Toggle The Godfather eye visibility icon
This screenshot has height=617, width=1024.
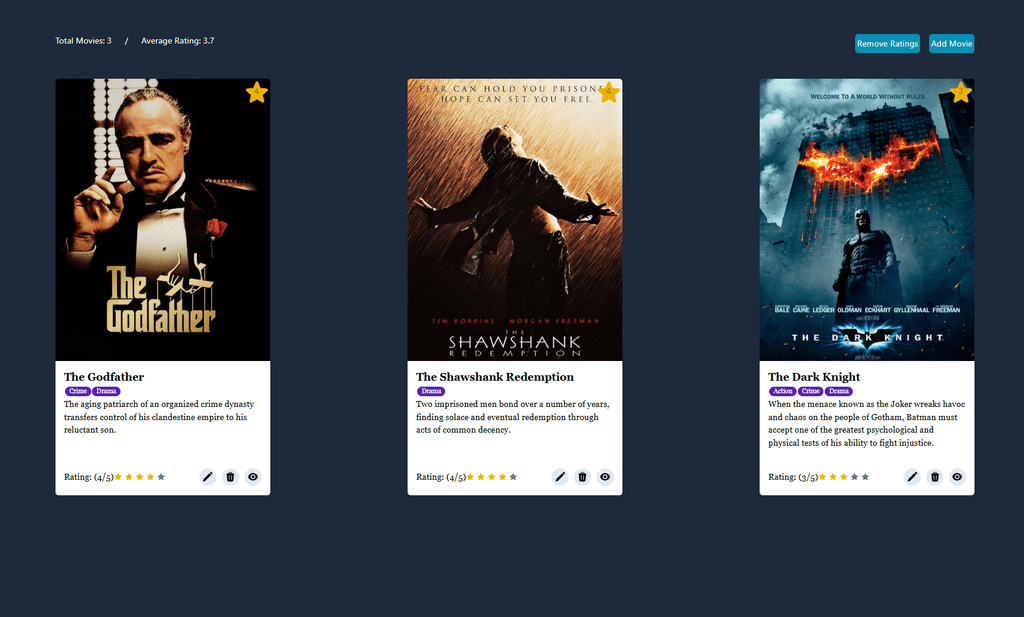coord(253,477)
